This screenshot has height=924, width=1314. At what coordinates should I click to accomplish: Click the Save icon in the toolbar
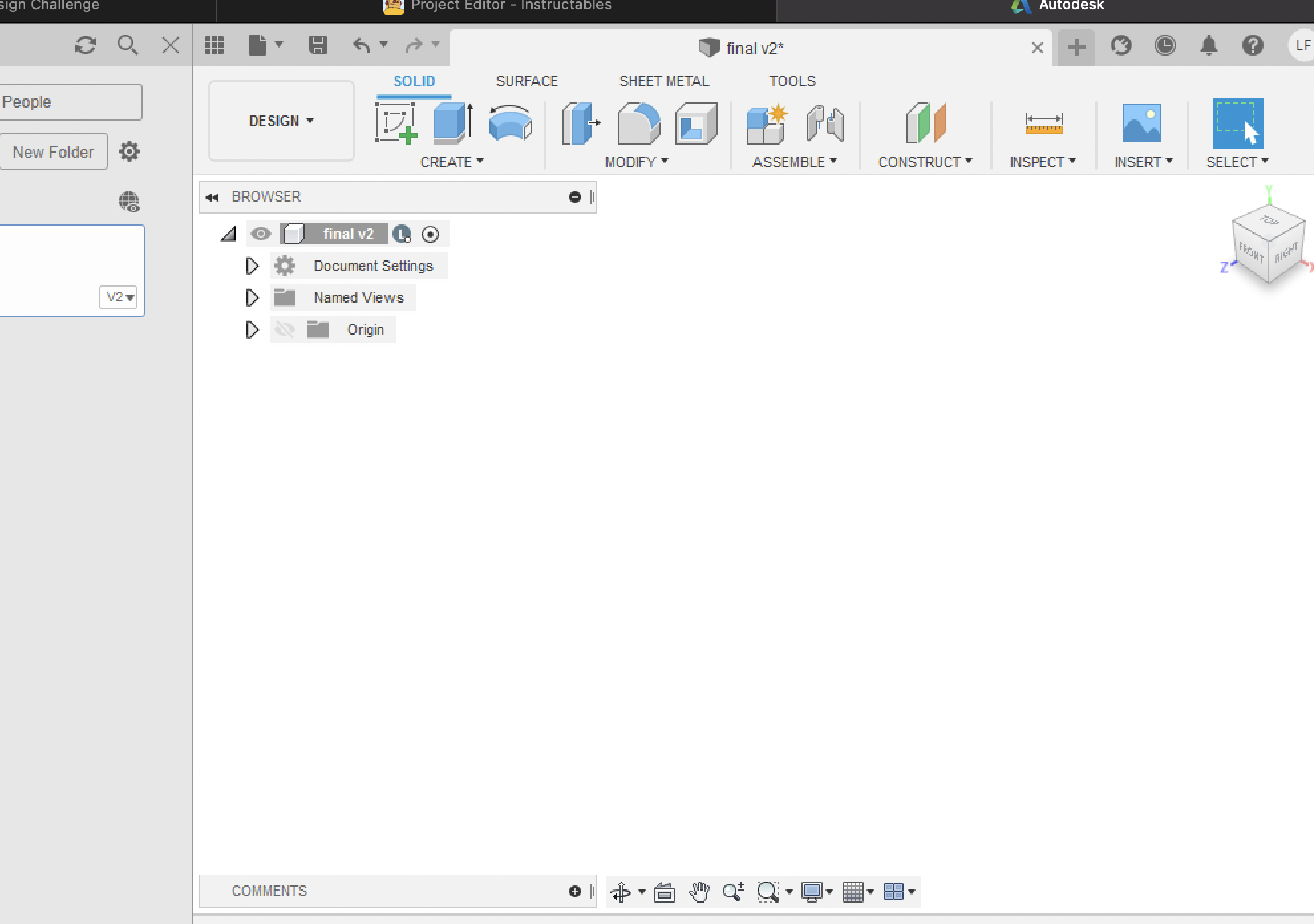pos(317,44)
